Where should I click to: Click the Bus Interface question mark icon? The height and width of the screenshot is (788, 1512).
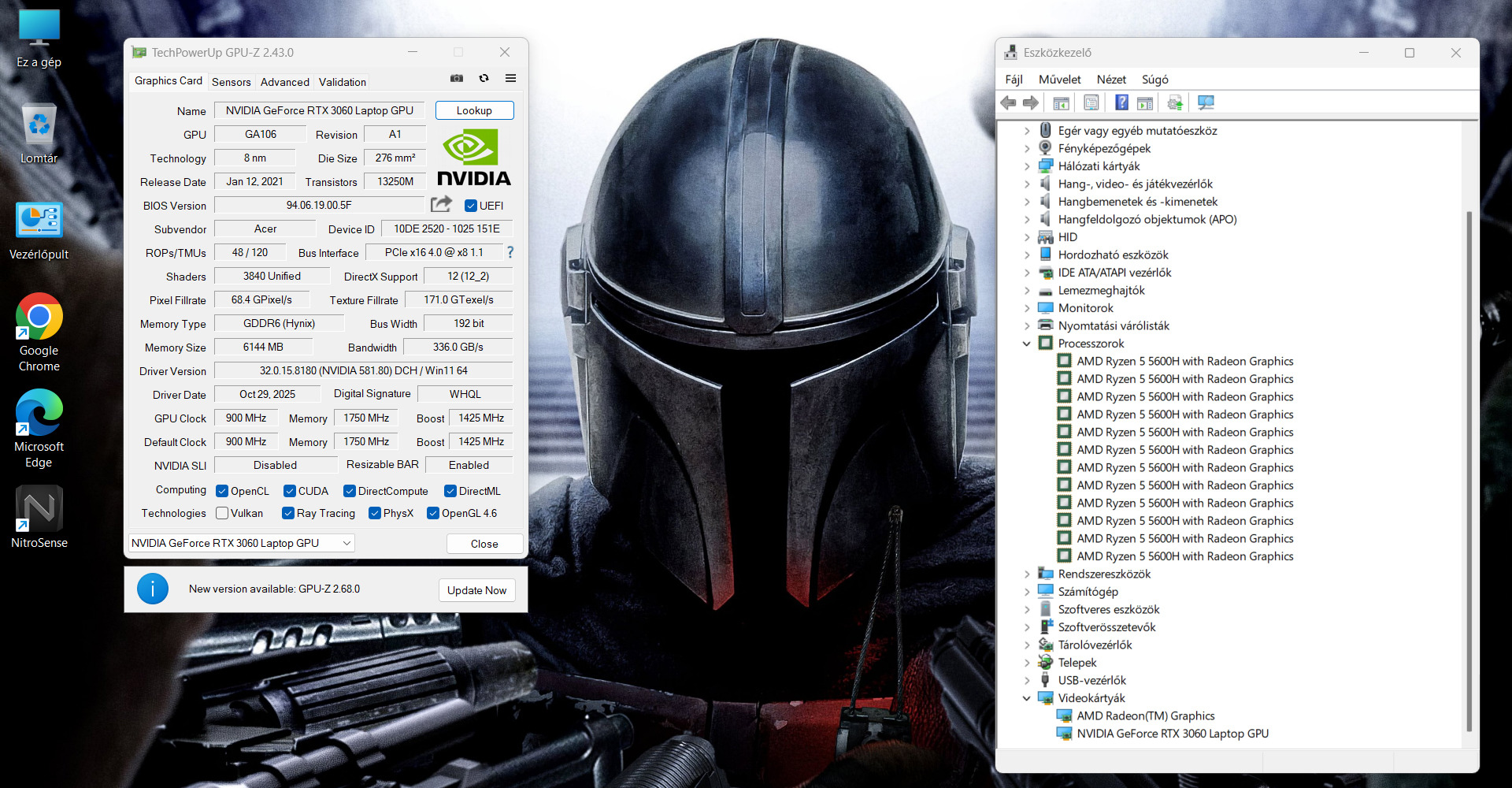510,252
